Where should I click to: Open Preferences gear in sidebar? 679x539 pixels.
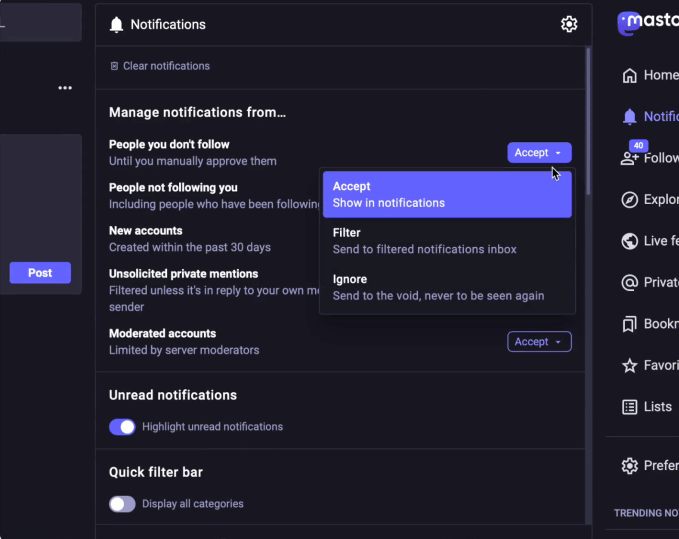pos(630,466)
